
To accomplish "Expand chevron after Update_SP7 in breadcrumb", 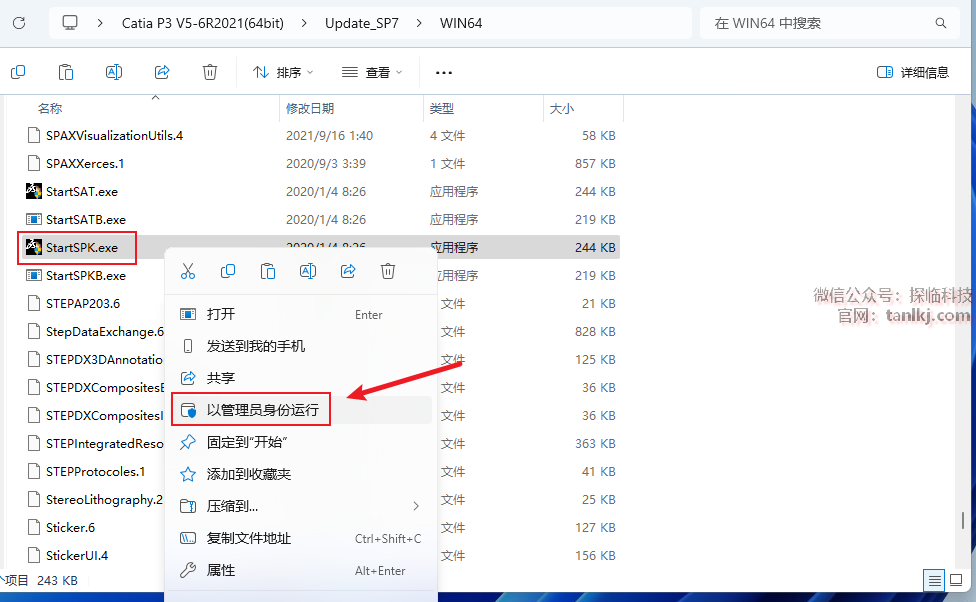I will pyautogui.click(x=419, y=23).
